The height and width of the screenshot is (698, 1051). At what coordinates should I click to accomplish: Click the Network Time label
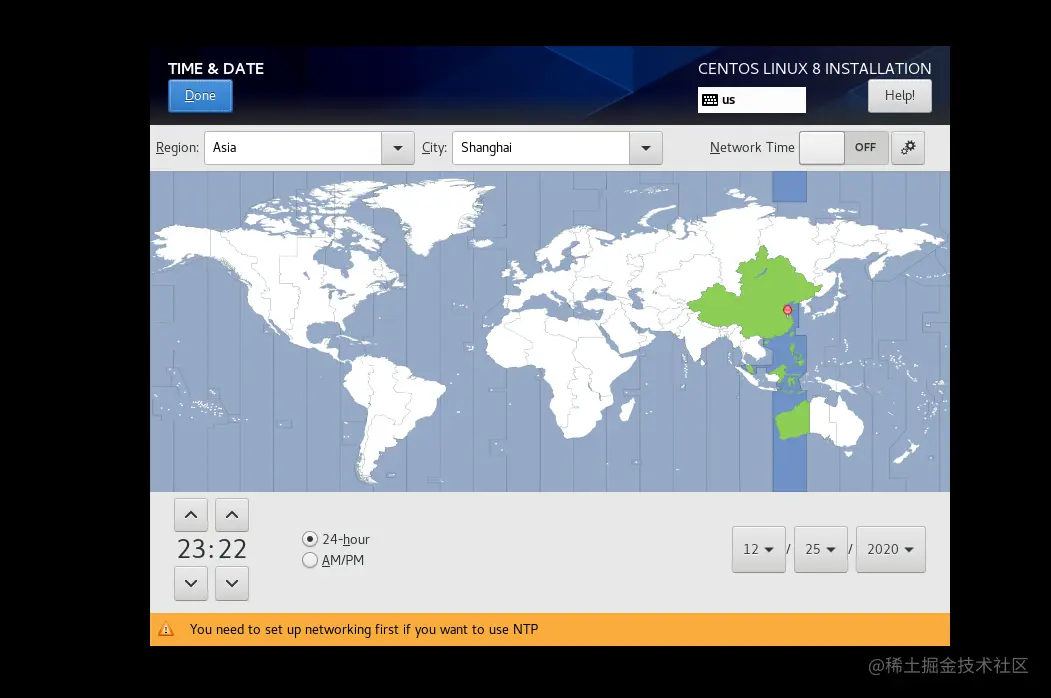pos(752,148)
